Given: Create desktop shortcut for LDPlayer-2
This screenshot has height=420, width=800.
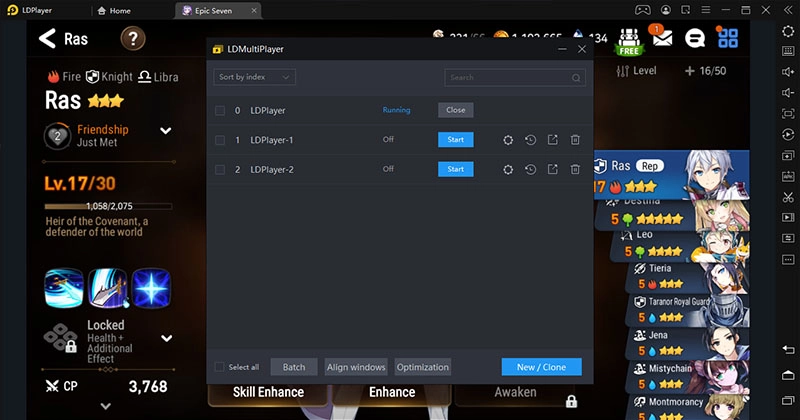Looking at the screenshot, I should (553, 170).
